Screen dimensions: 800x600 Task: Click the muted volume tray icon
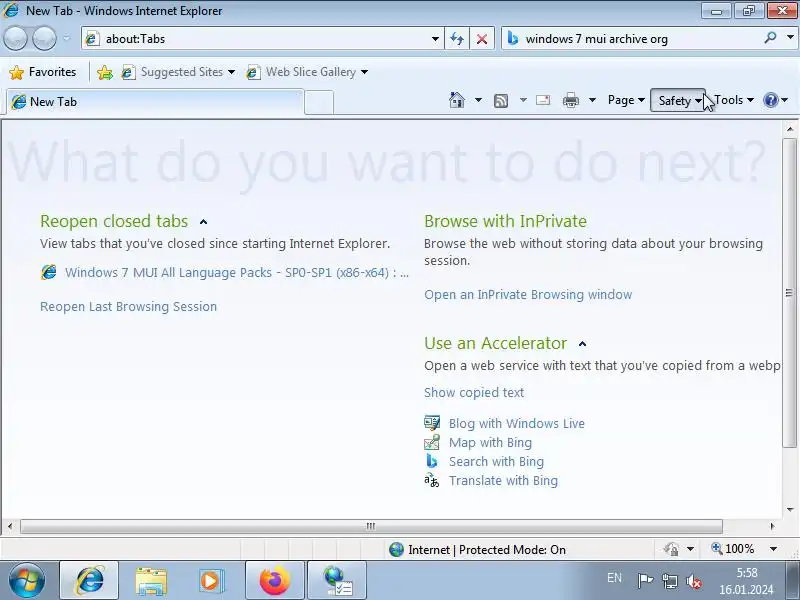coord(694,581)
